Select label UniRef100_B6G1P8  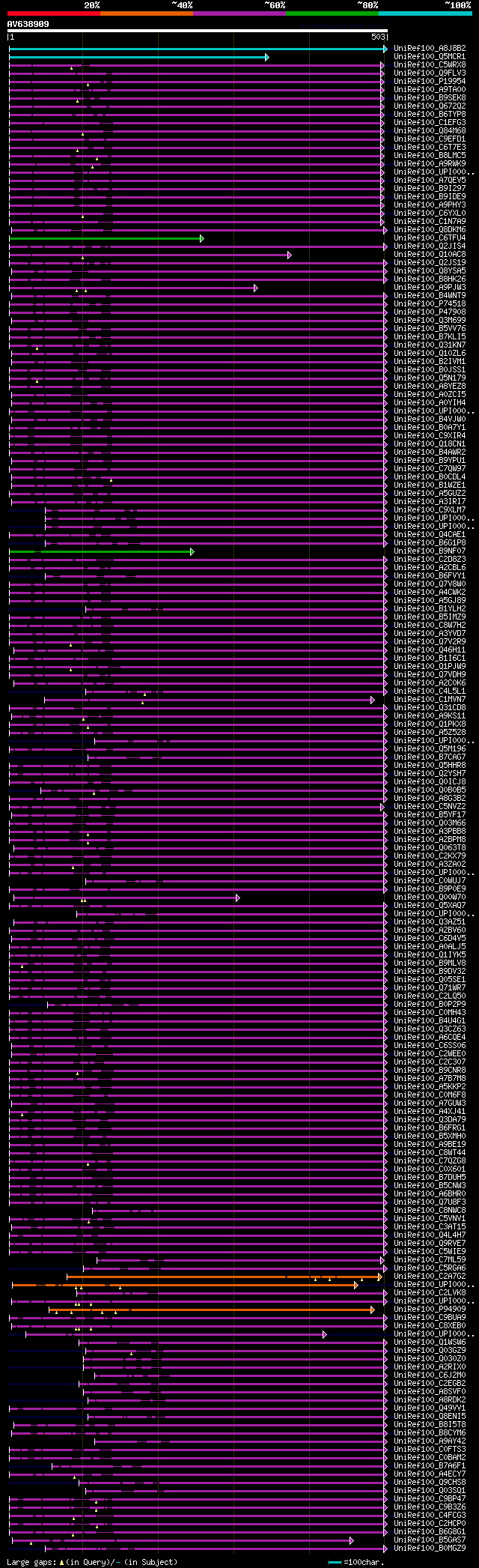[430, 543]
